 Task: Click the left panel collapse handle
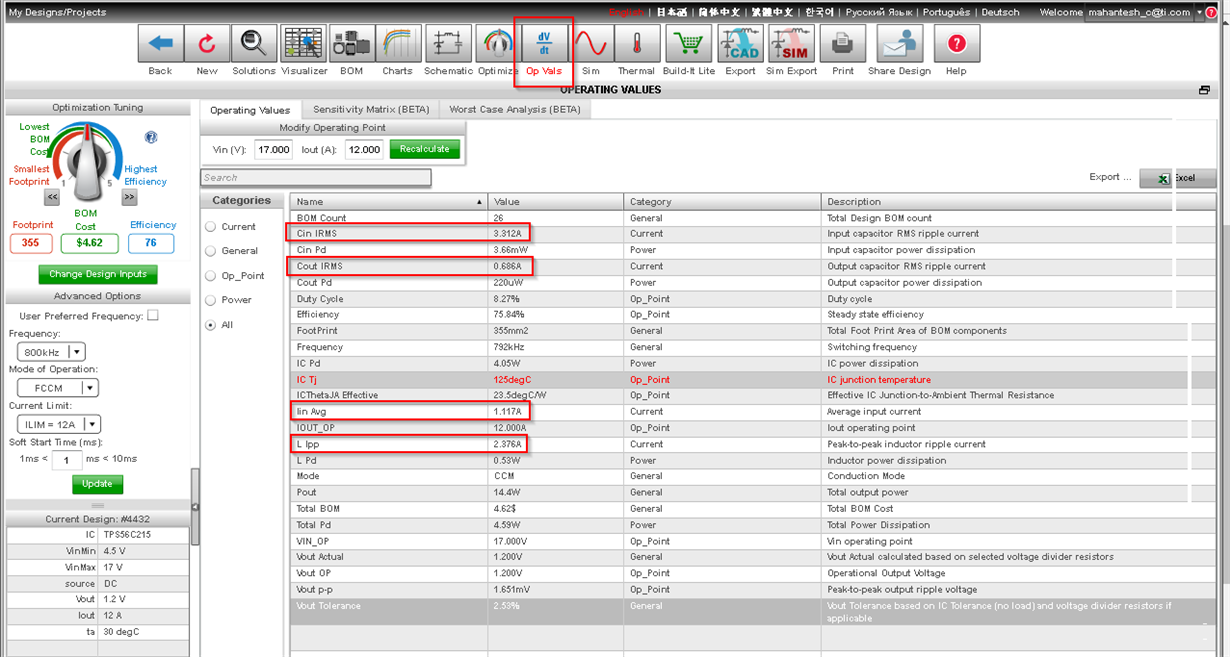click(195, 506)
